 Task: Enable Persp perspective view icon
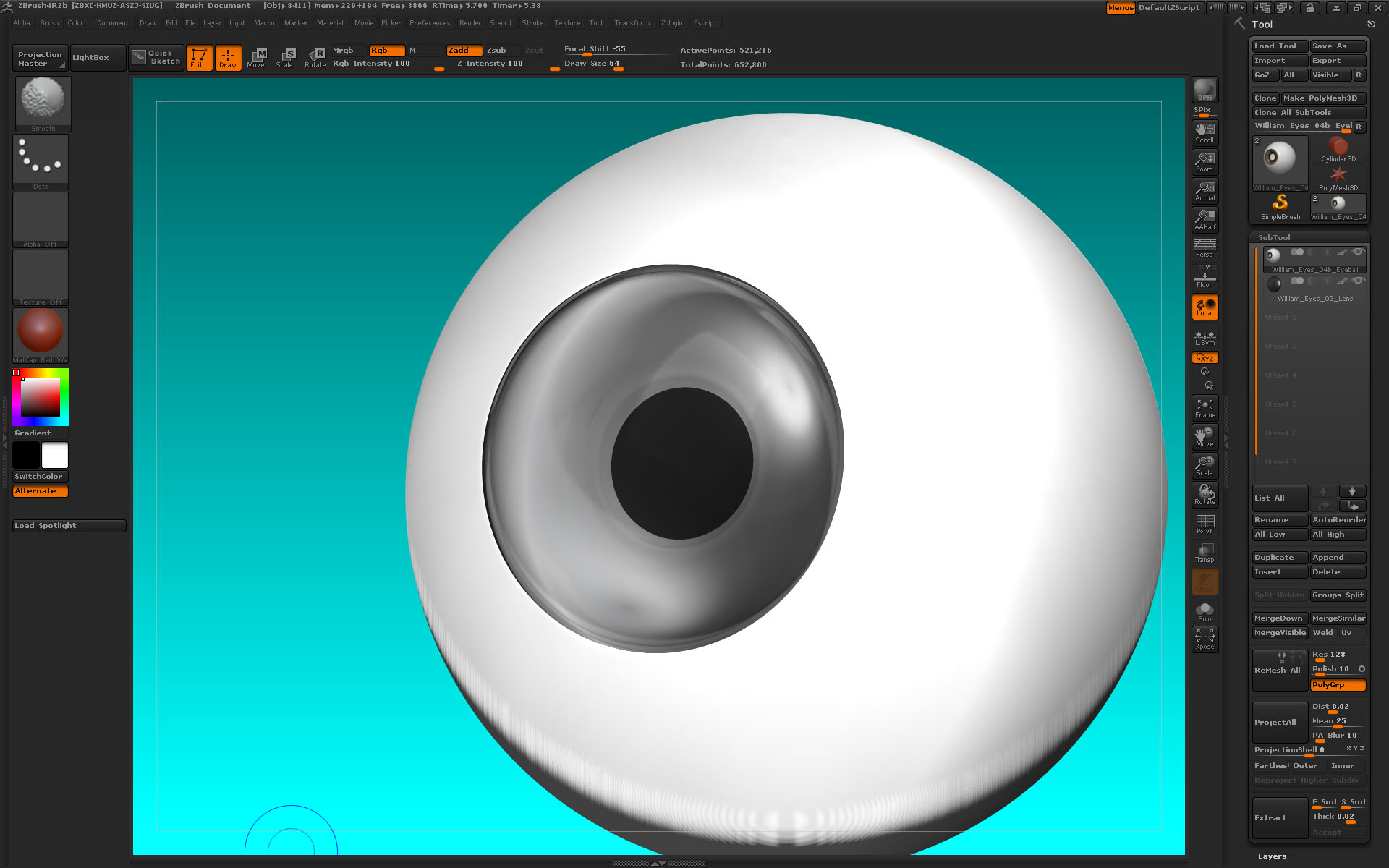[1204, 249]
